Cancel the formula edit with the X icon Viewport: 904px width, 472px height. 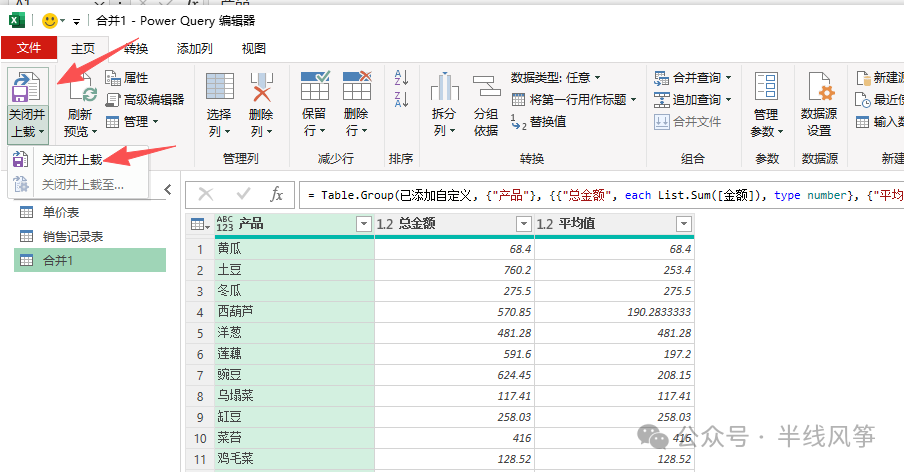(206, 194)
